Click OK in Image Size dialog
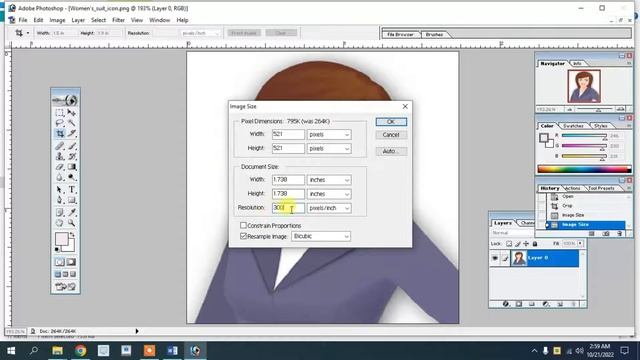 391,122
